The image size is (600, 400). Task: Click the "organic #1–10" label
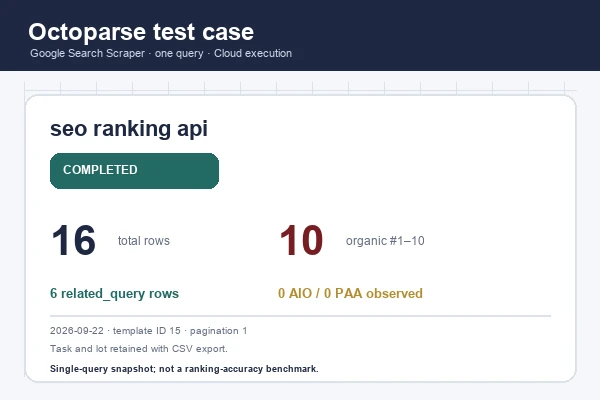pos(385,241)
